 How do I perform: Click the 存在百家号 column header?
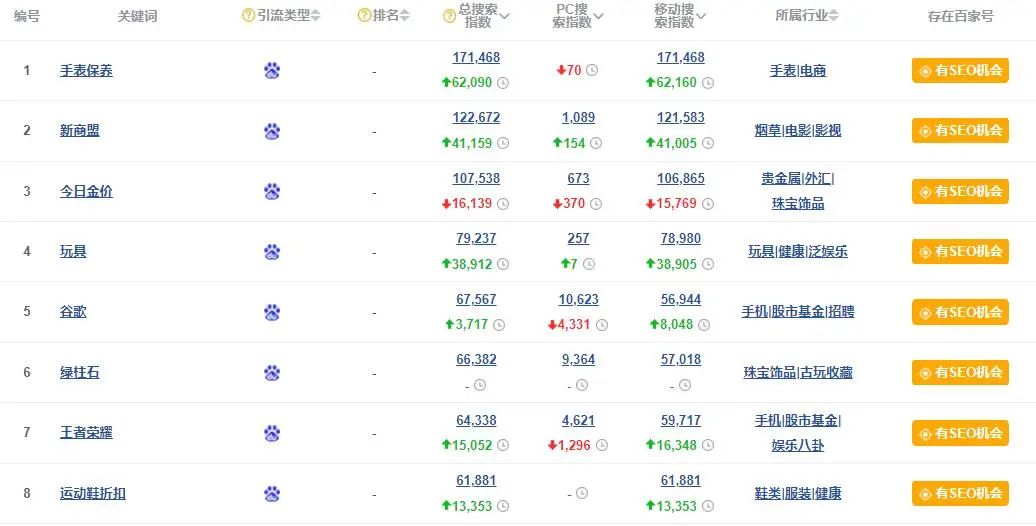[961, 17]
